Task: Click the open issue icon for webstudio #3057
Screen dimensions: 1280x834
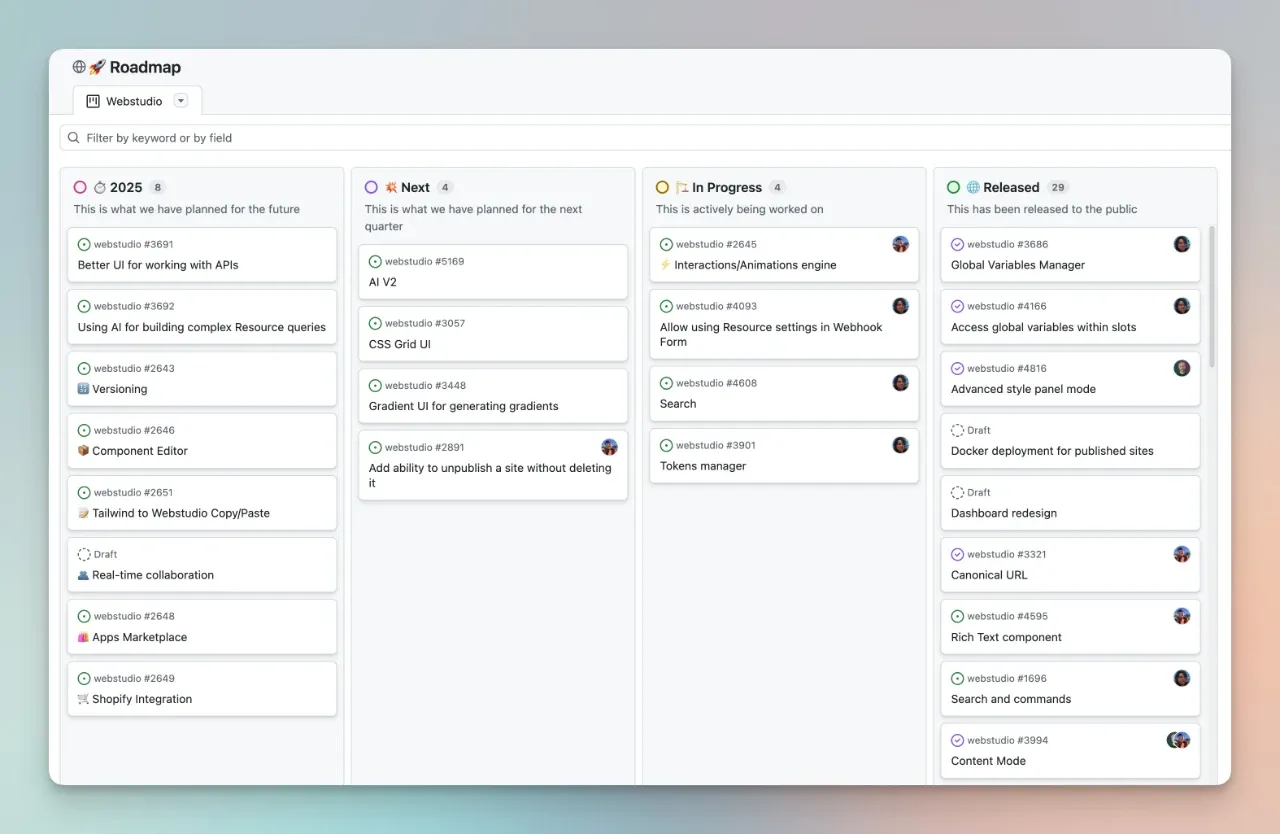Action: pos(375,323)
